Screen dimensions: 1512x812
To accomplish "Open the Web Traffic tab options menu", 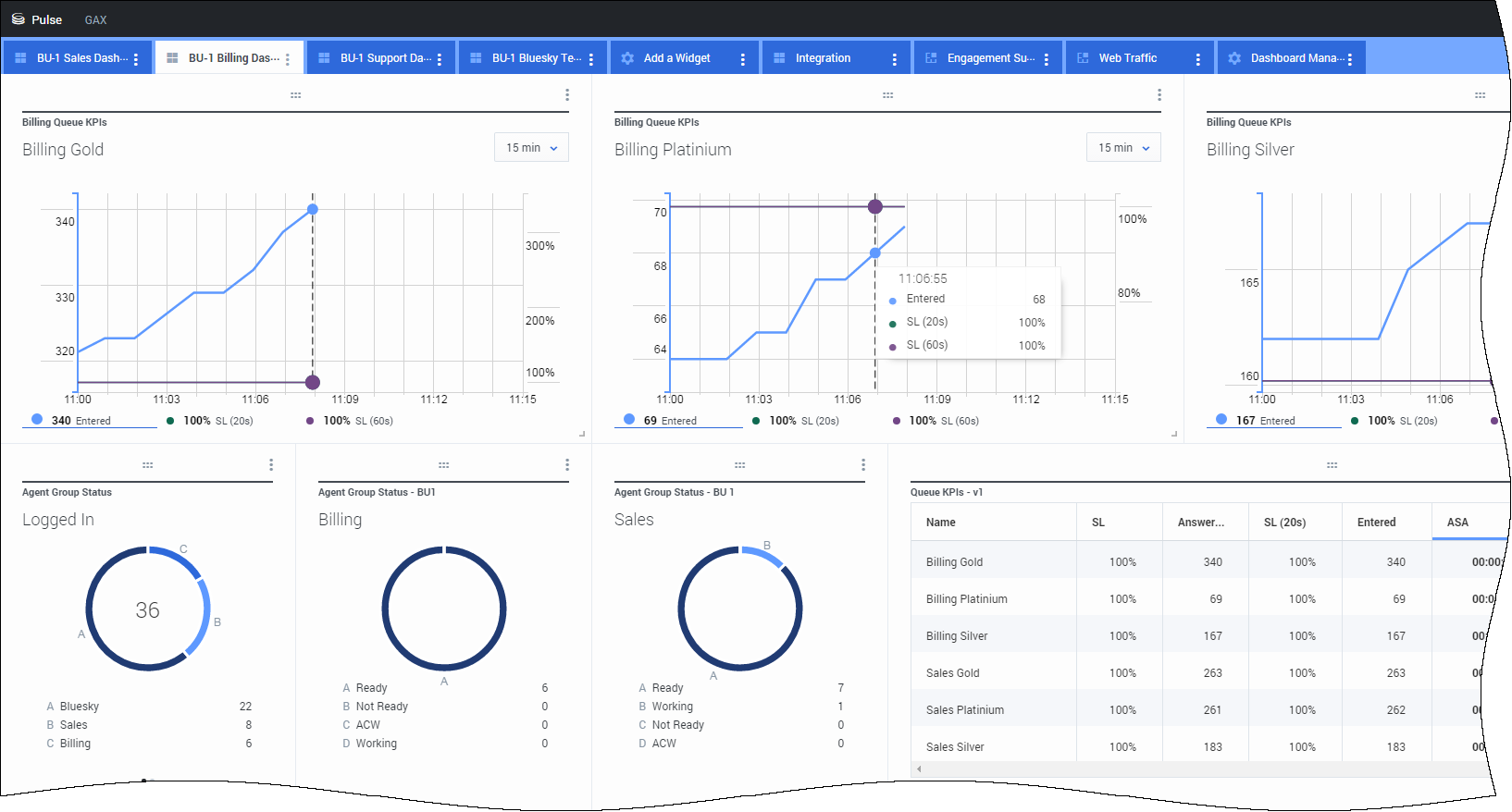I will [x=1198, y=58].
